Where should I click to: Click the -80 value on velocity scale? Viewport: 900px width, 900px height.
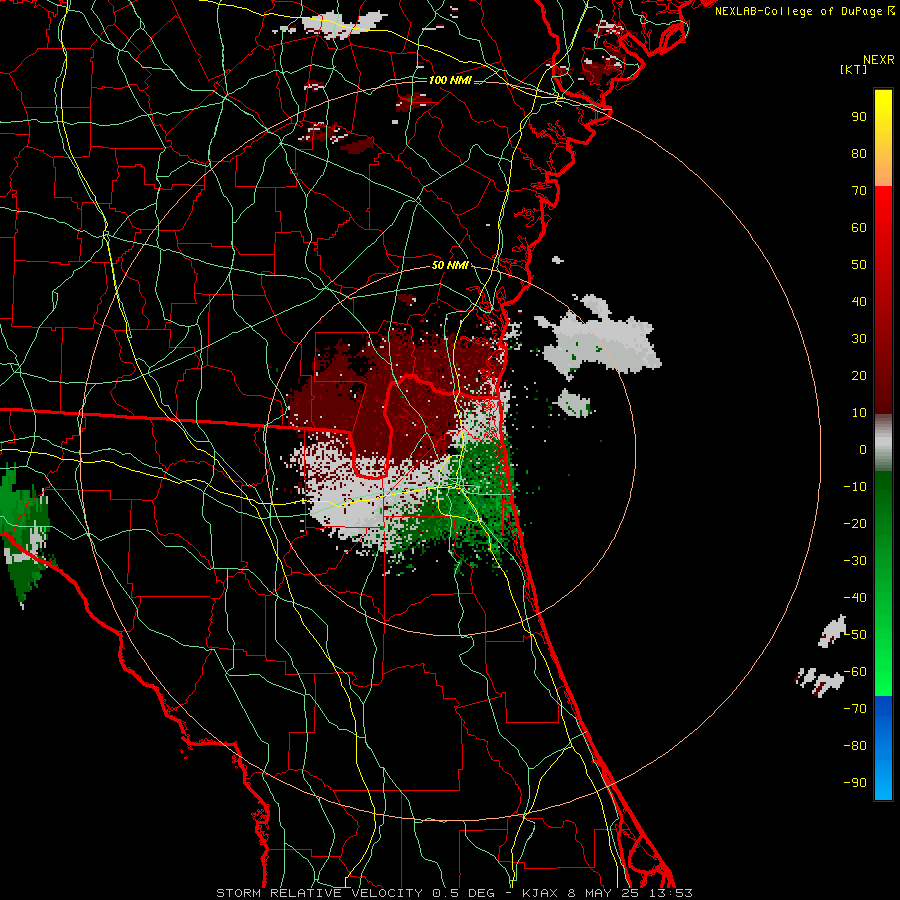[855, 746]
